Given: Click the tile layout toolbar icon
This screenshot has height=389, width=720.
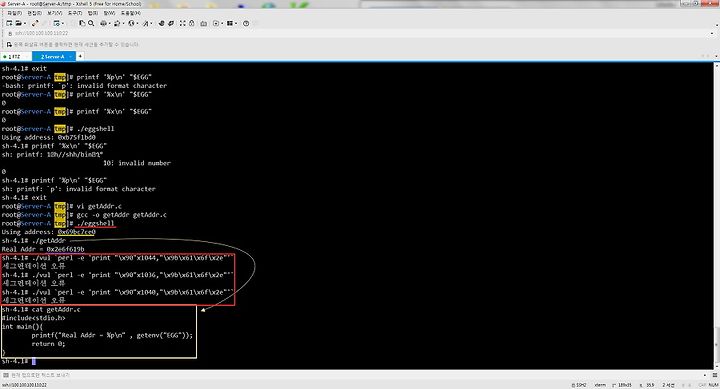Looking at the screenshot, I should (230, 23).
